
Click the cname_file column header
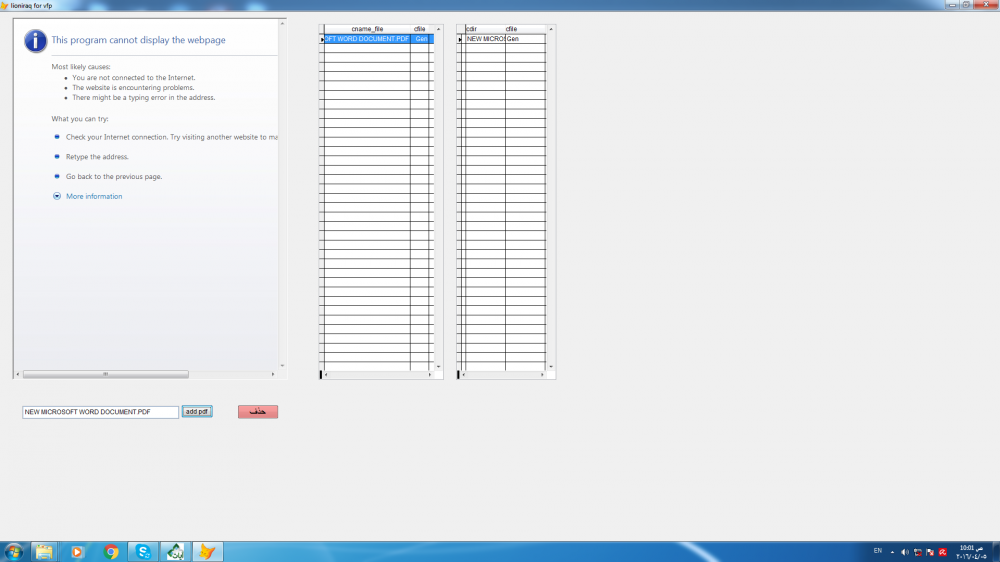click(367, 29)
